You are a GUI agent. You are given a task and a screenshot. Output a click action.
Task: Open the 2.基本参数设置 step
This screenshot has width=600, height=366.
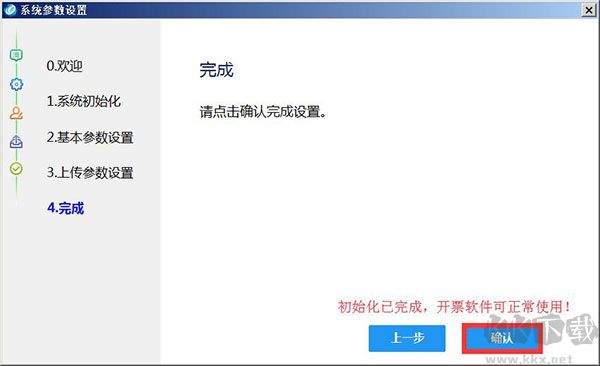pos(90,137)
